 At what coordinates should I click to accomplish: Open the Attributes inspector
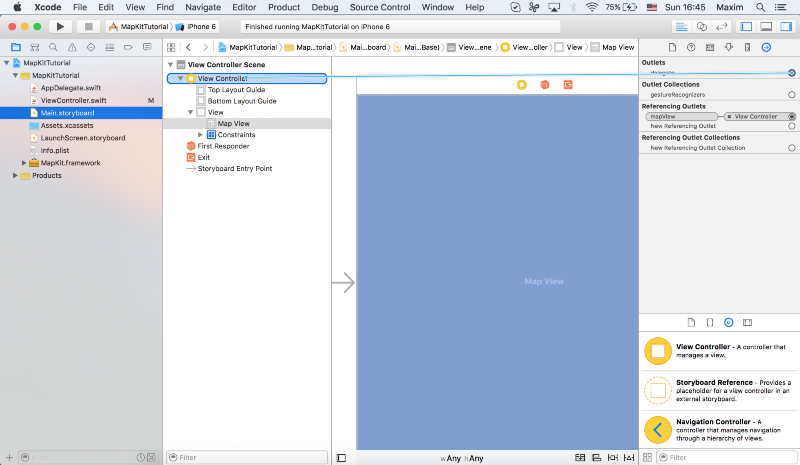coord(729,47)
